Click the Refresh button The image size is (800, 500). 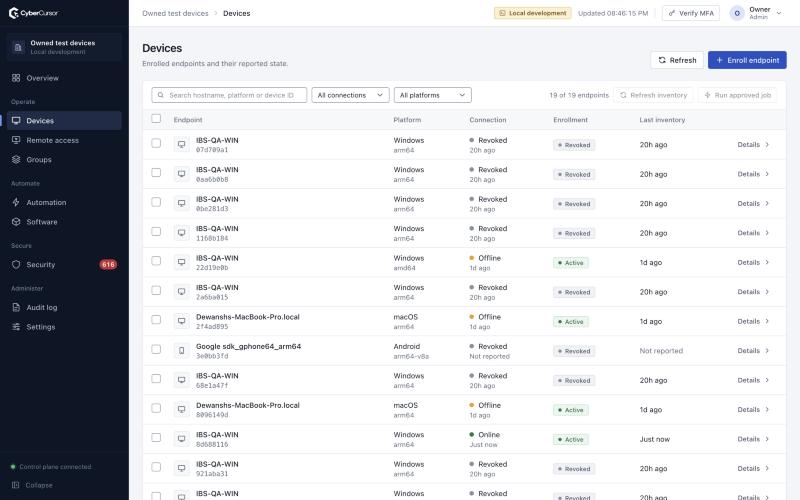[x=677, y=60]
